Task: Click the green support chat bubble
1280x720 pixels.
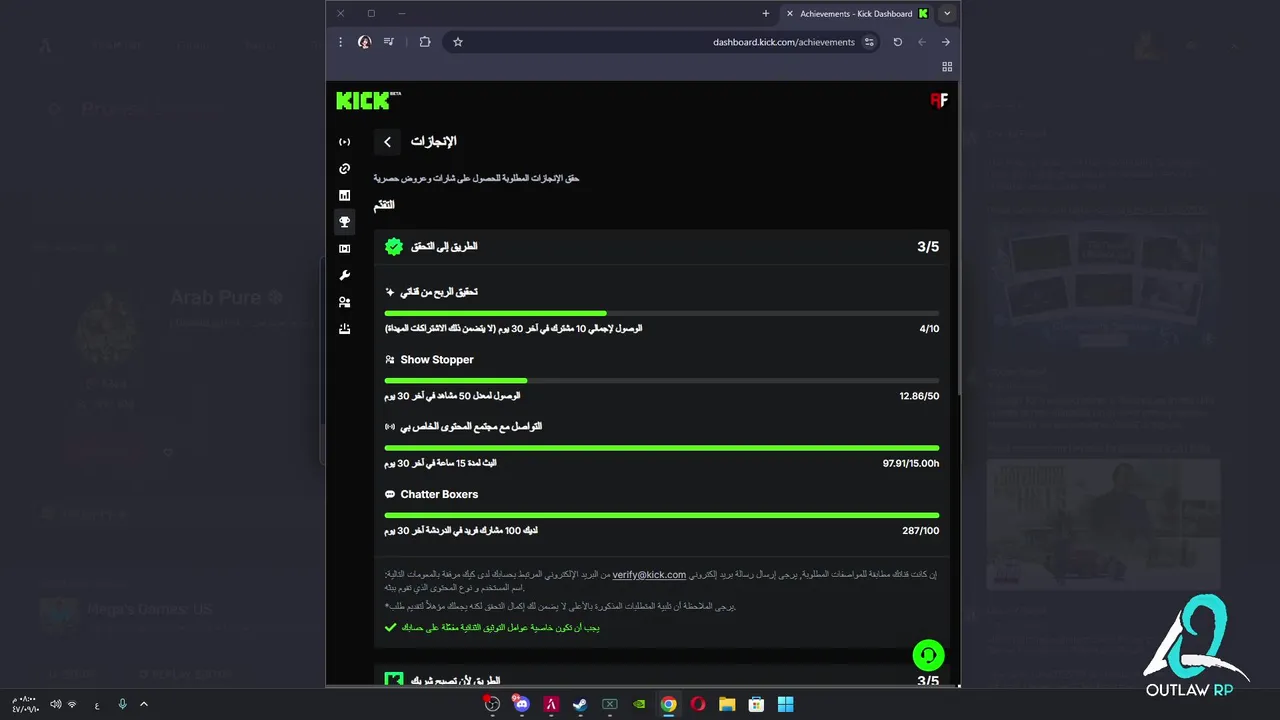Action: coord(928,655)
